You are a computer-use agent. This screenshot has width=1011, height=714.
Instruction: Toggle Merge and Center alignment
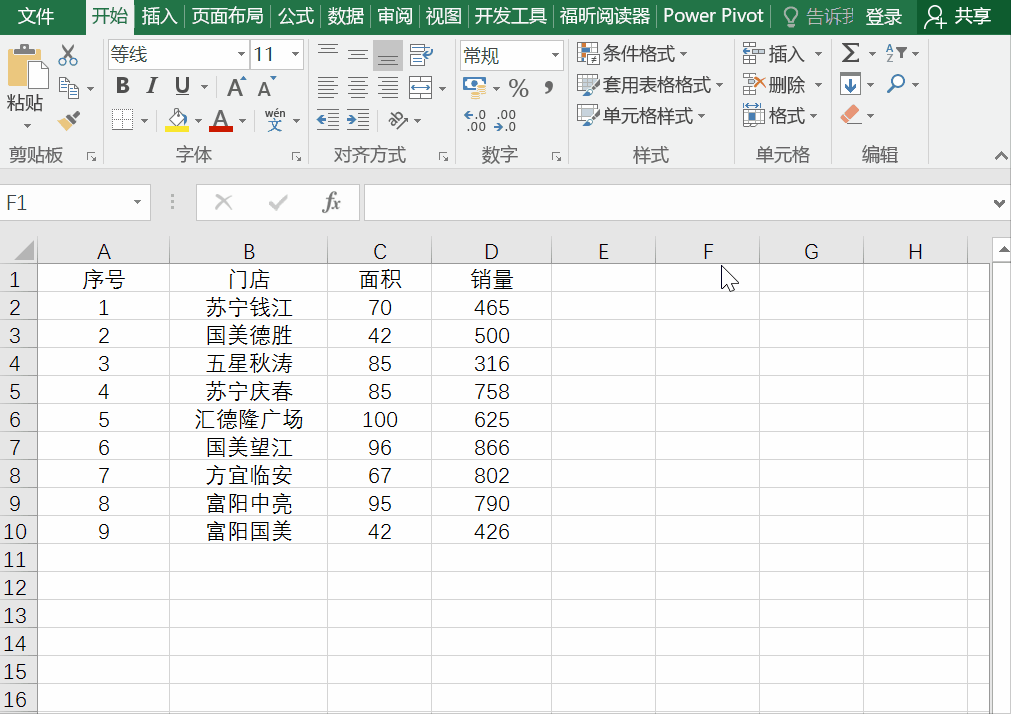[420, 88]
